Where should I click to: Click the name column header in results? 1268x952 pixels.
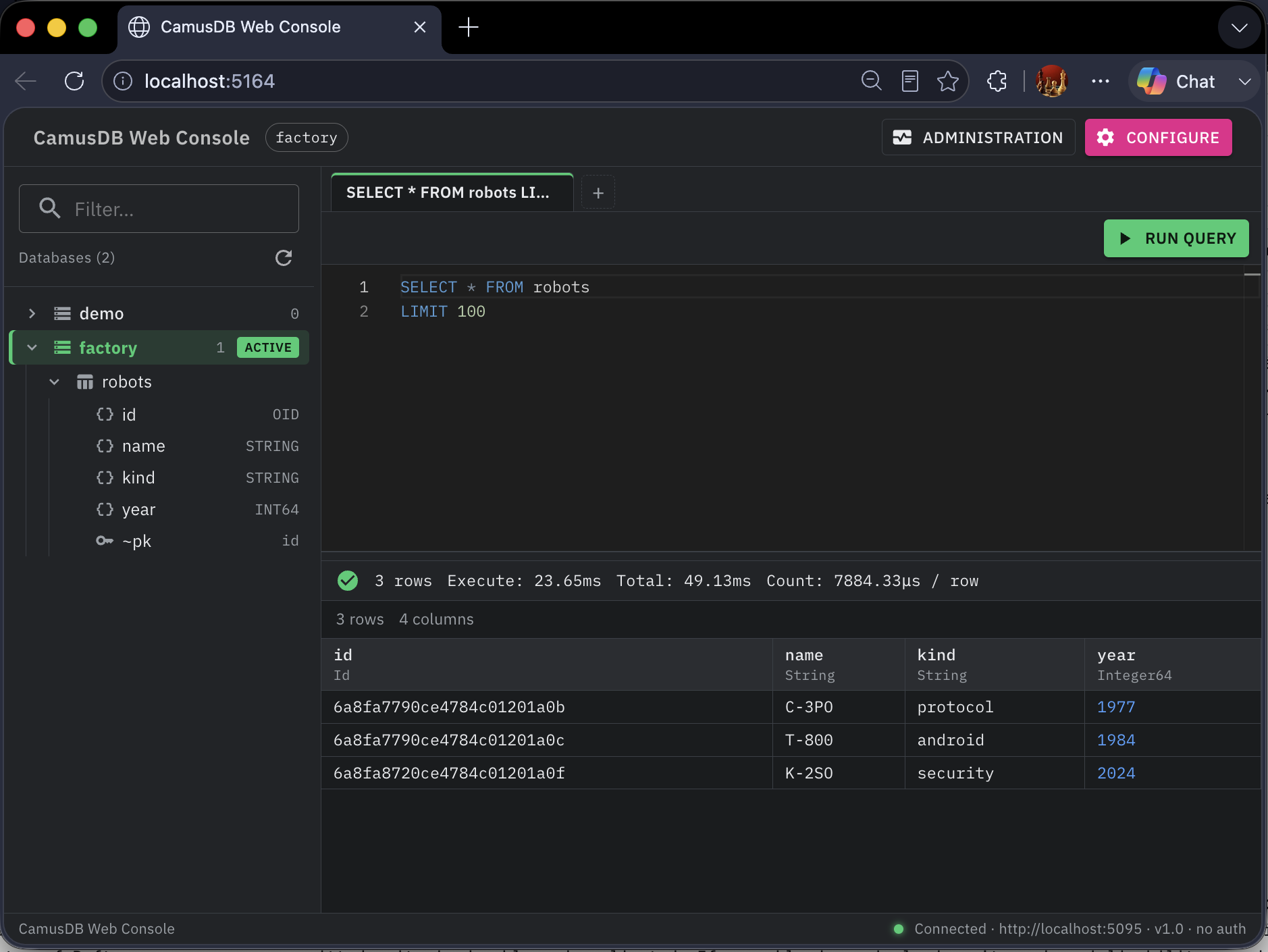pos(839,664)
